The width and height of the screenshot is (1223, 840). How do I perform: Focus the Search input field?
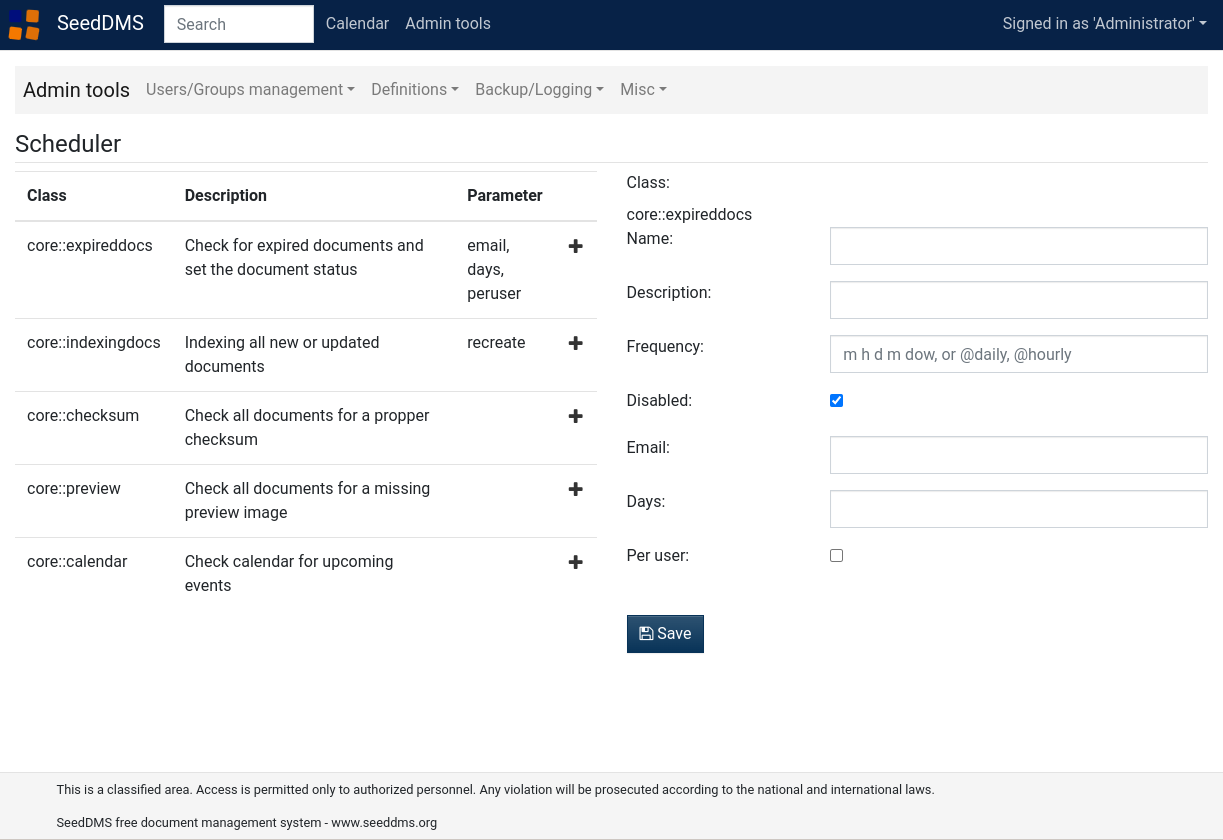tap(238, 24)
